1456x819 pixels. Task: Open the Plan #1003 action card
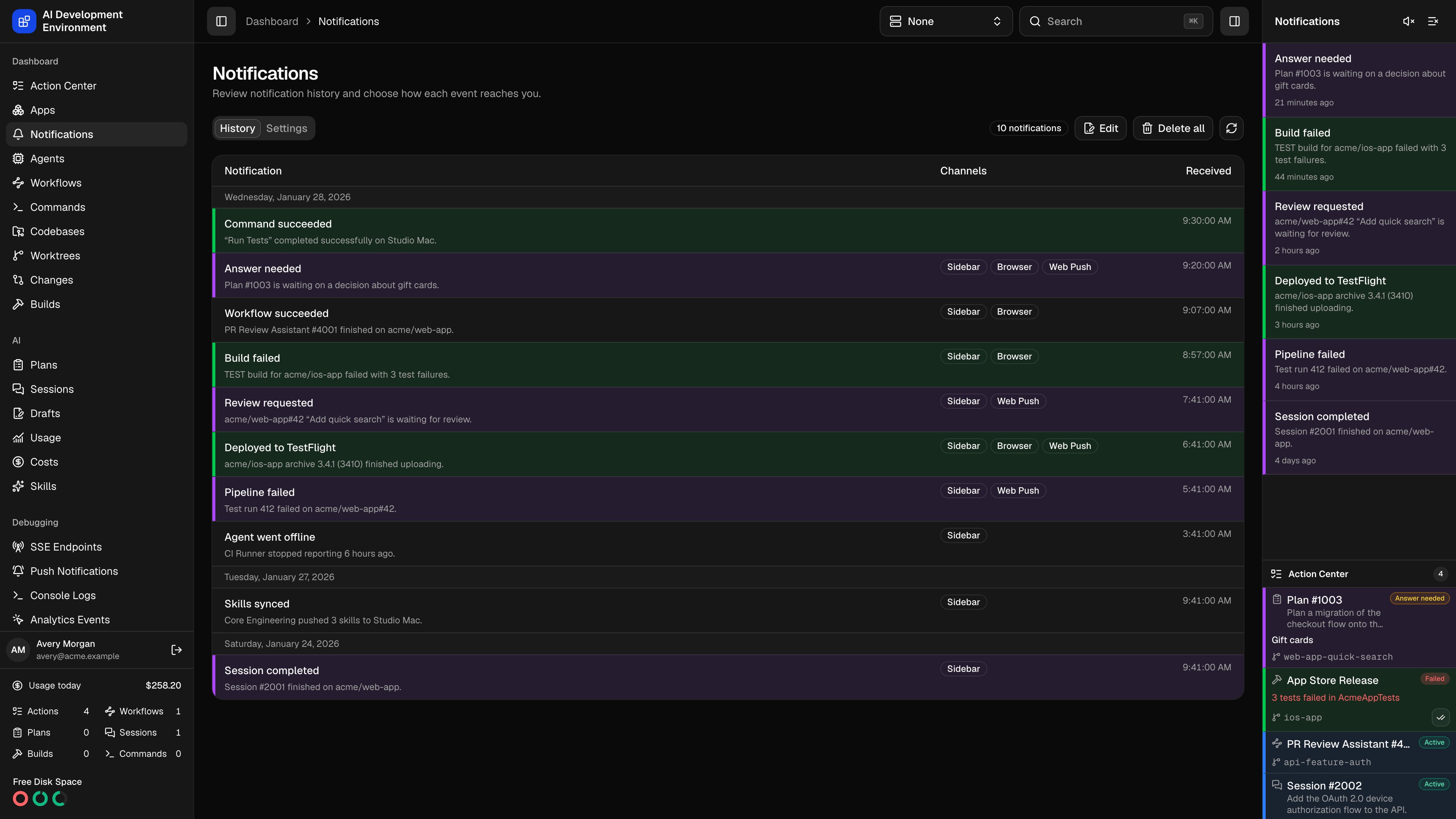(x=1359, y=628)
